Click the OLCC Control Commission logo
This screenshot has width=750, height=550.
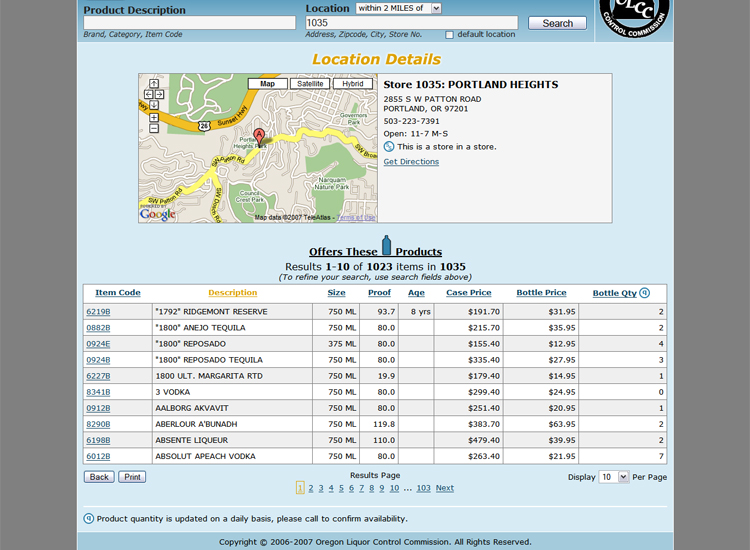634,17
